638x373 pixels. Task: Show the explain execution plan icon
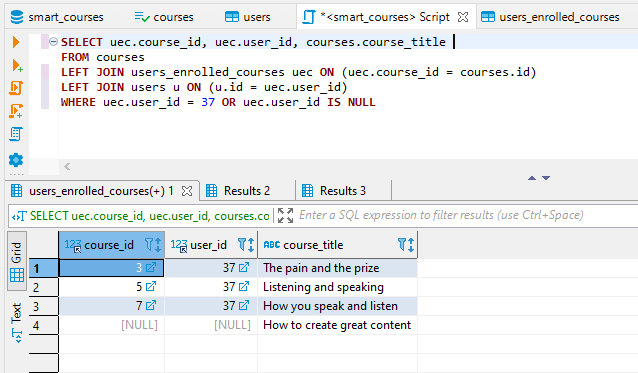click(x=16, y=134)
